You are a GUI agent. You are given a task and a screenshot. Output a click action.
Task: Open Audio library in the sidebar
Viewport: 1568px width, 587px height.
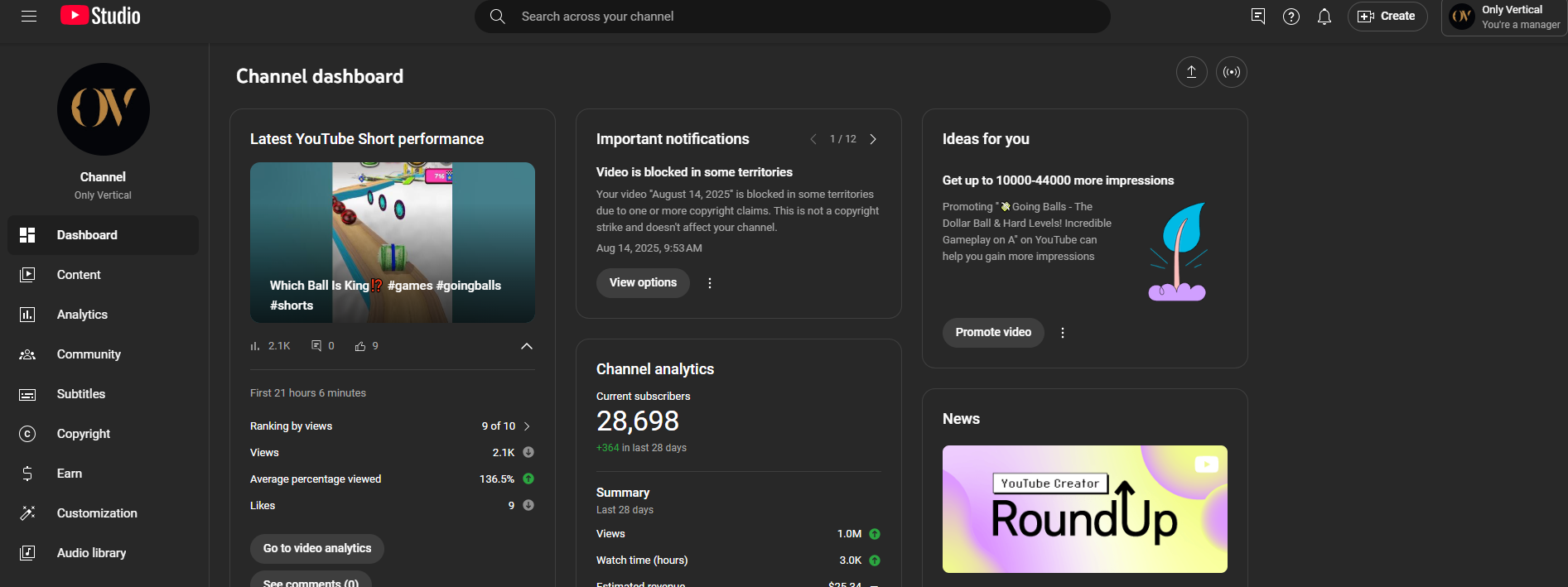[104, 553]
